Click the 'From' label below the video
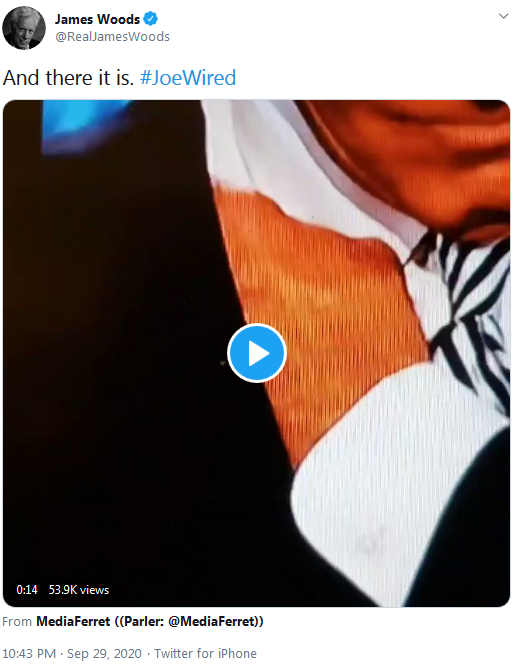 pyautogui.click(x=17, y=621)
